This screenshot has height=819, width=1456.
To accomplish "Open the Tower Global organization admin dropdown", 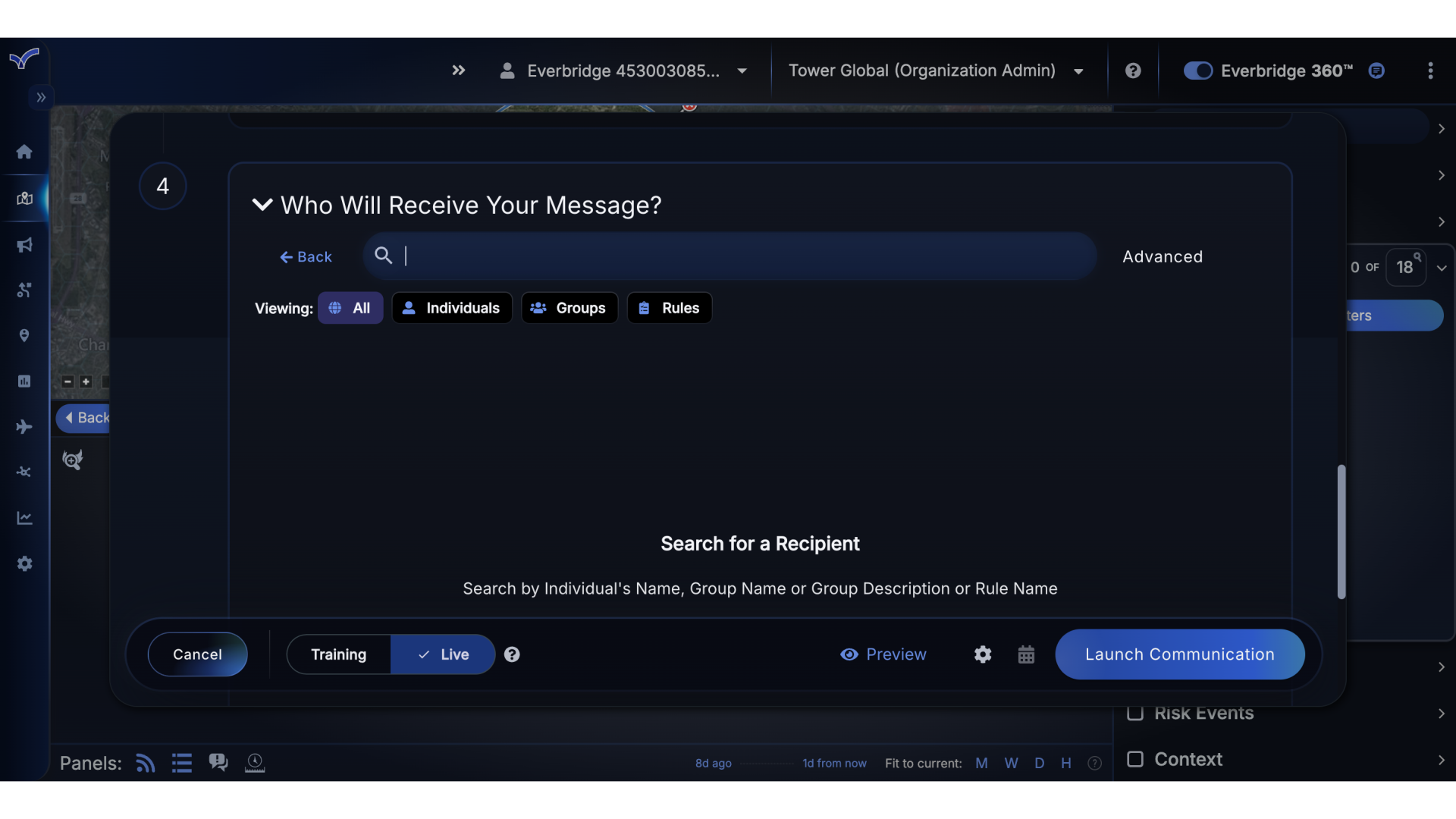I will click(1078, 71).
